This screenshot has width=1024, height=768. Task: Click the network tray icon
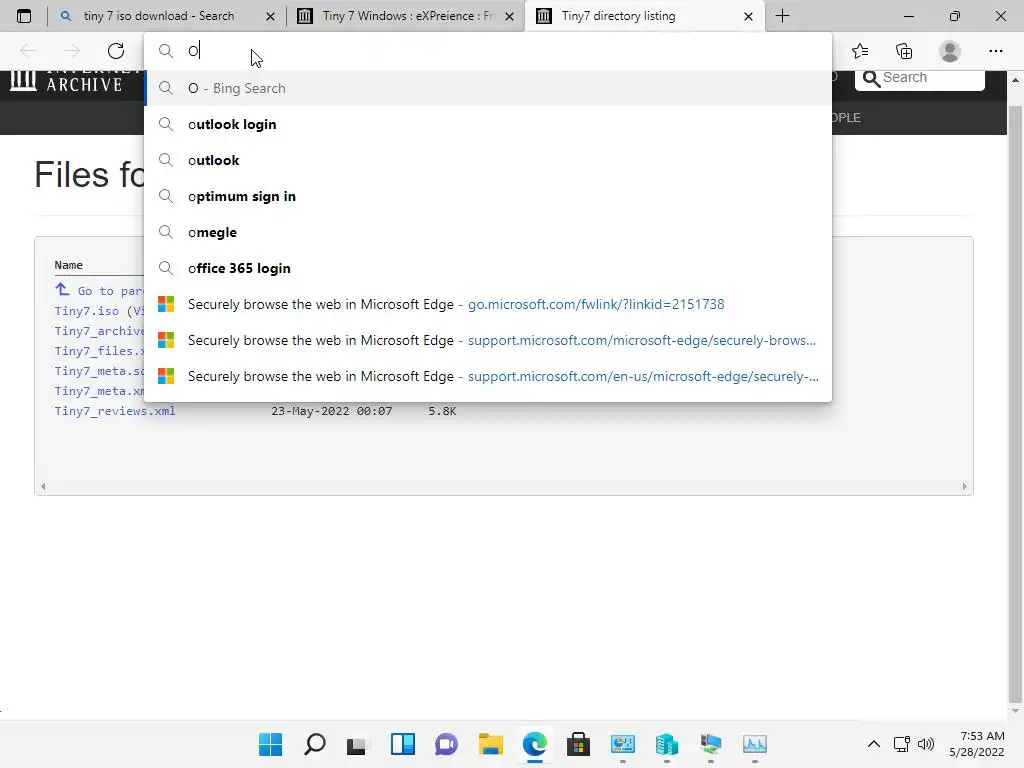[x=902, y=744]
